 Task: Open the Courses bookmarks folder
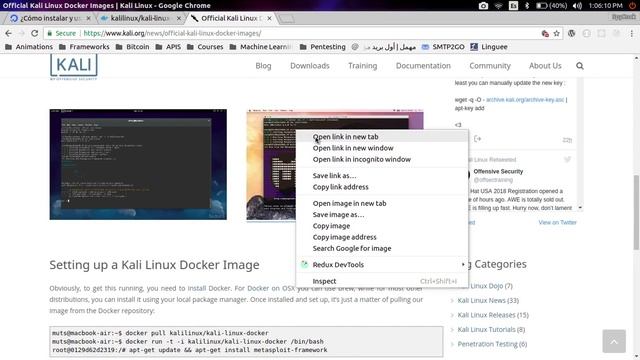[x=205, y=47]
